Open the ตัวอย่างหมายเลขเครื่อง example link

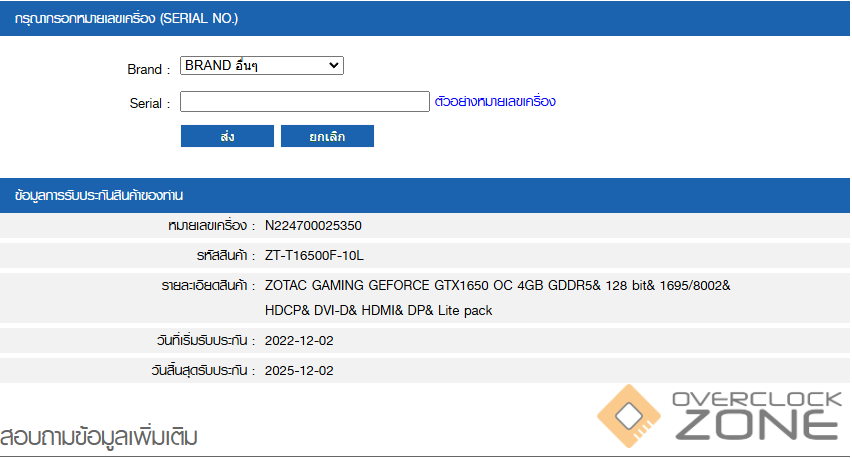click(x=495, y=102)
